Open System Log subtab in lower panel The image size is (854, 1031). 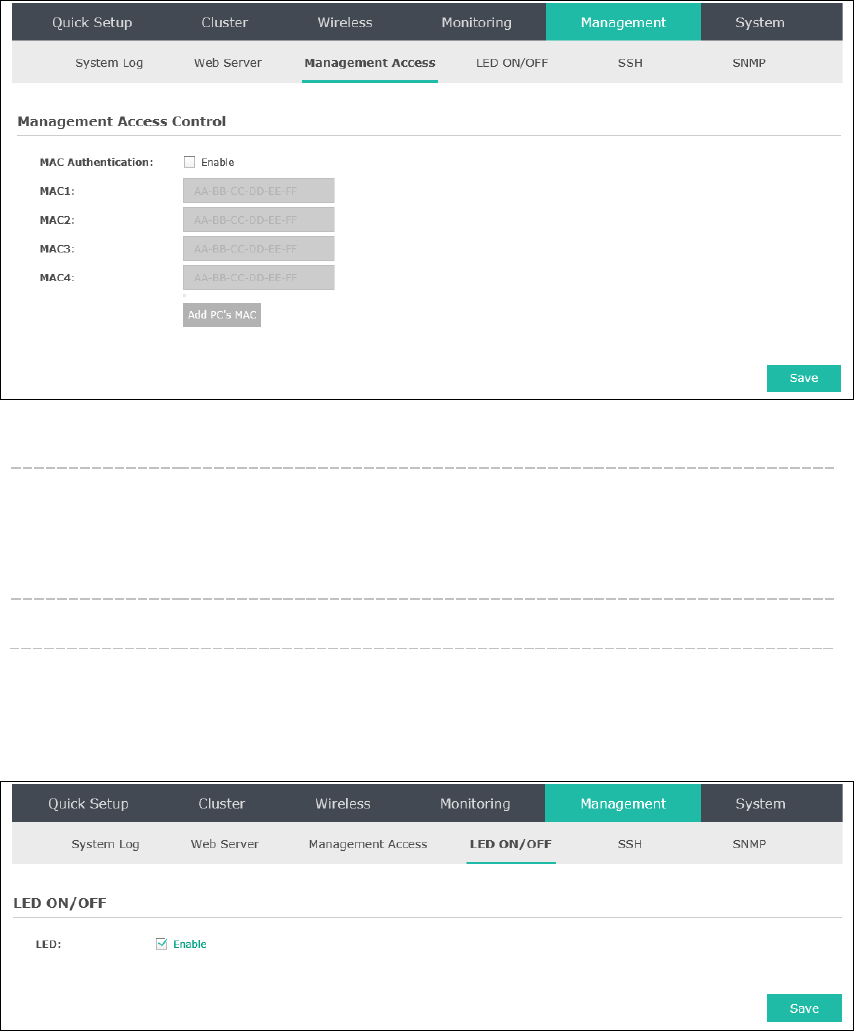click(x=105, y=844)
